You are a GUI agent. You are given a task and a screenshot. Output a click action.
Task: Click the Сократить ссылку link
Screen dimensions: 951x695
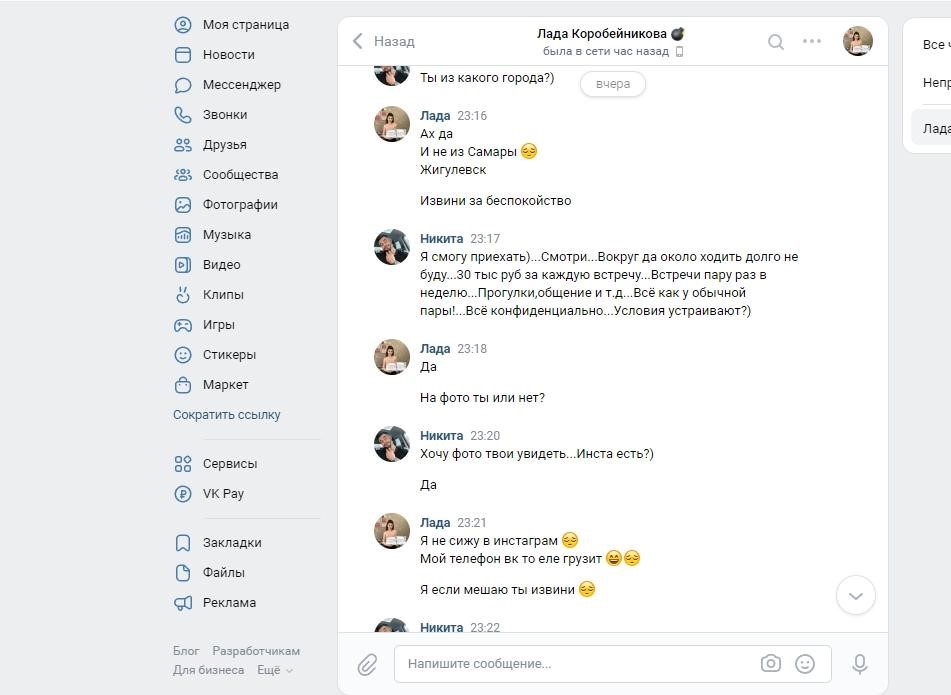pos(227,415)
